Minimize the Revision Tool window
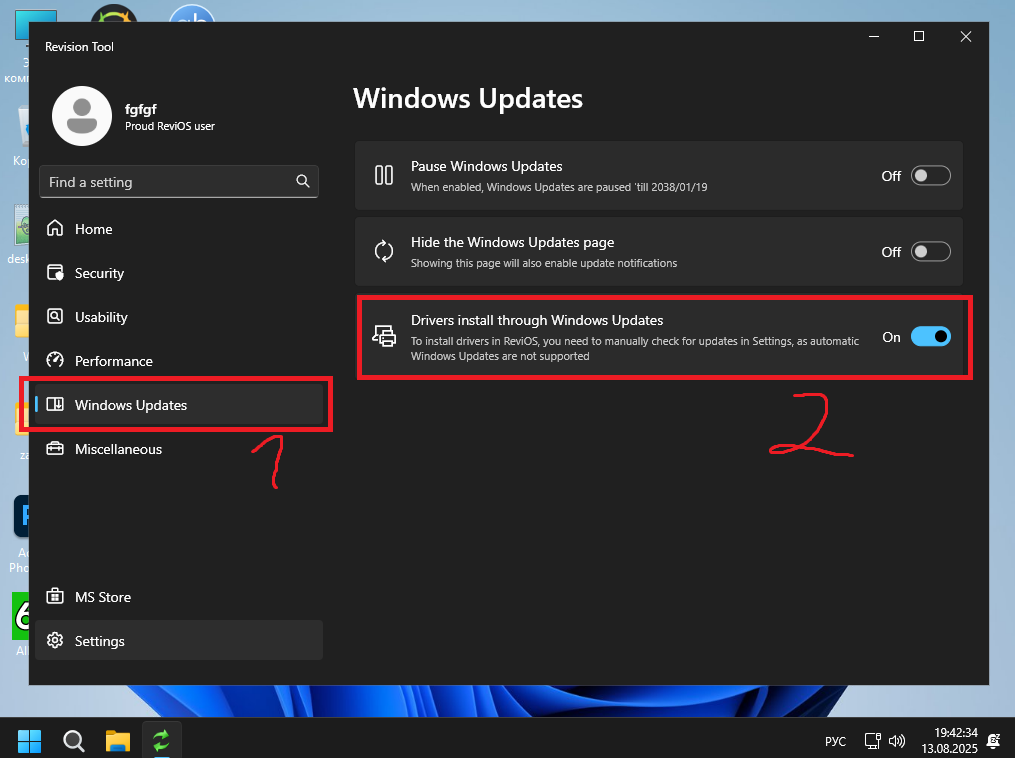Viewport: 1015px width, 758px height. coord(874,36)
